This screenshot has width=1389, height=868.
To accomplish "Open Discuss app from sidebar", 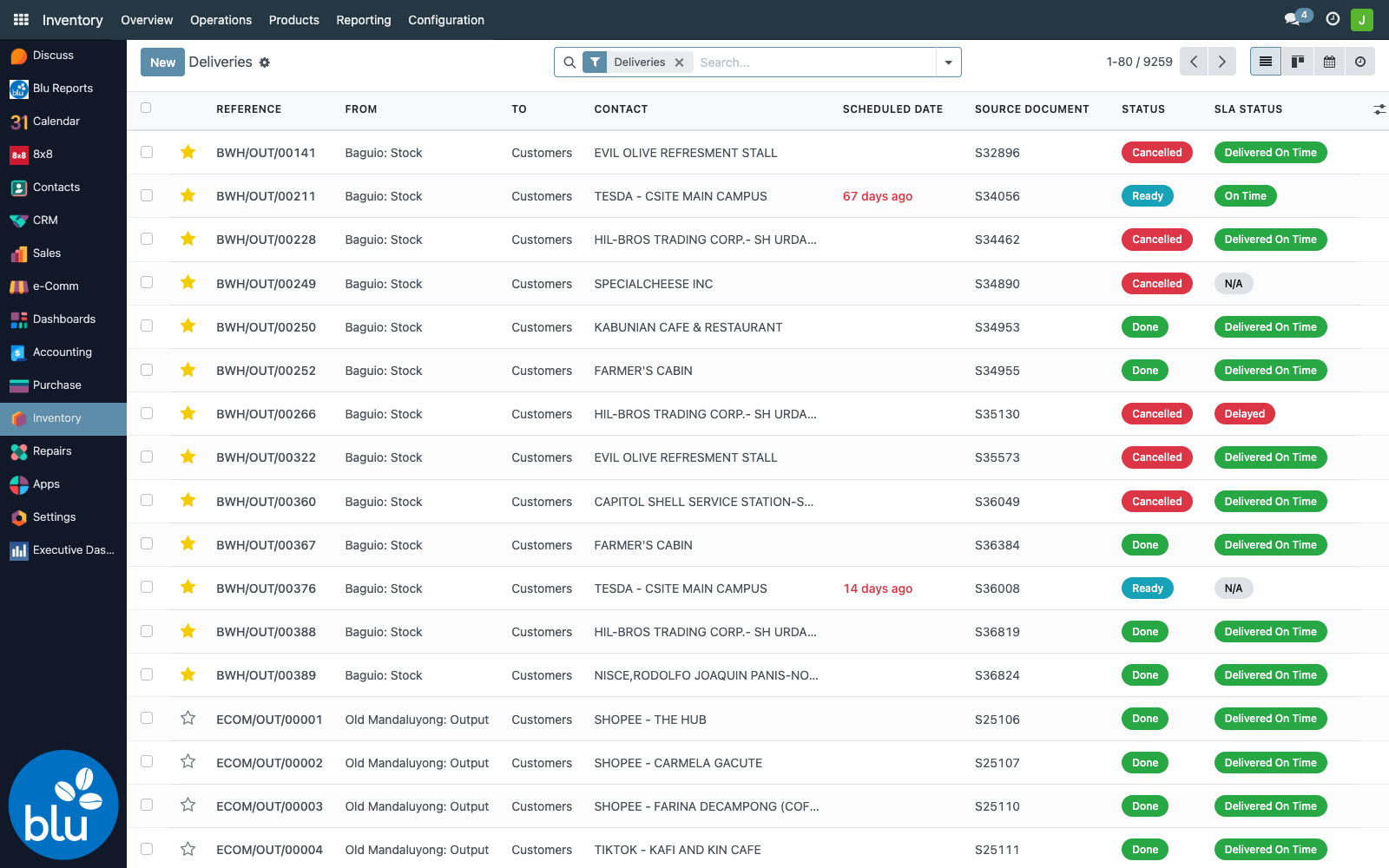I will tap(63, 55).
